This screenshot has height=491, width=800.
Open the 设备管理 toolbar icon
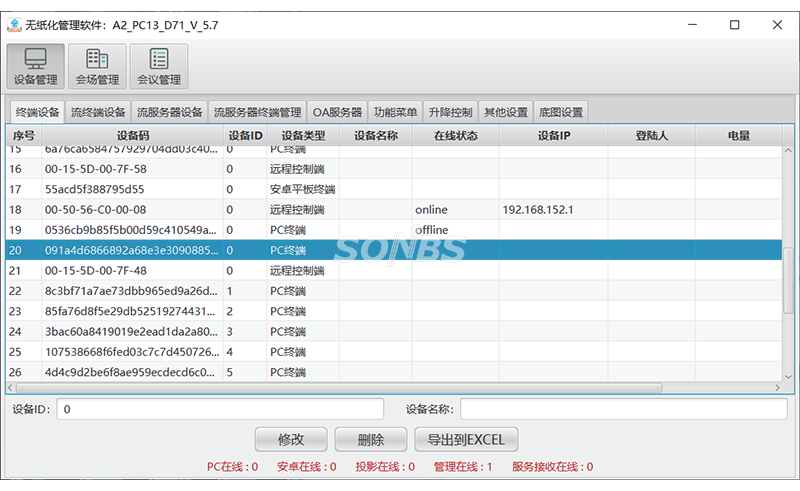click(x=36, y=66)
